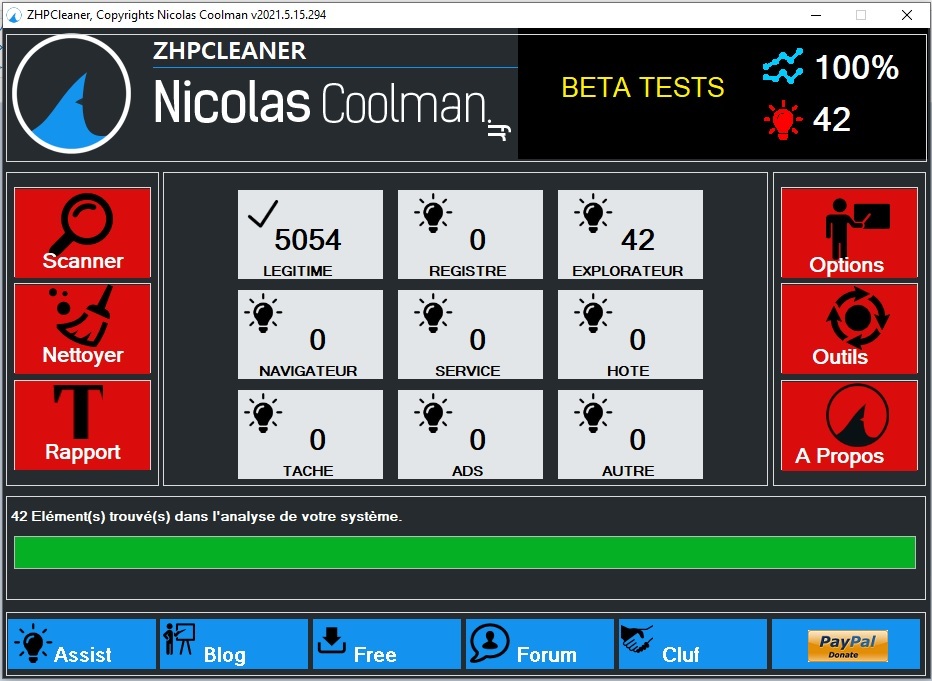
Task: Click the ZHPCleaner shark fin logo
Action: pyautogui.click(x=71, y=94)
